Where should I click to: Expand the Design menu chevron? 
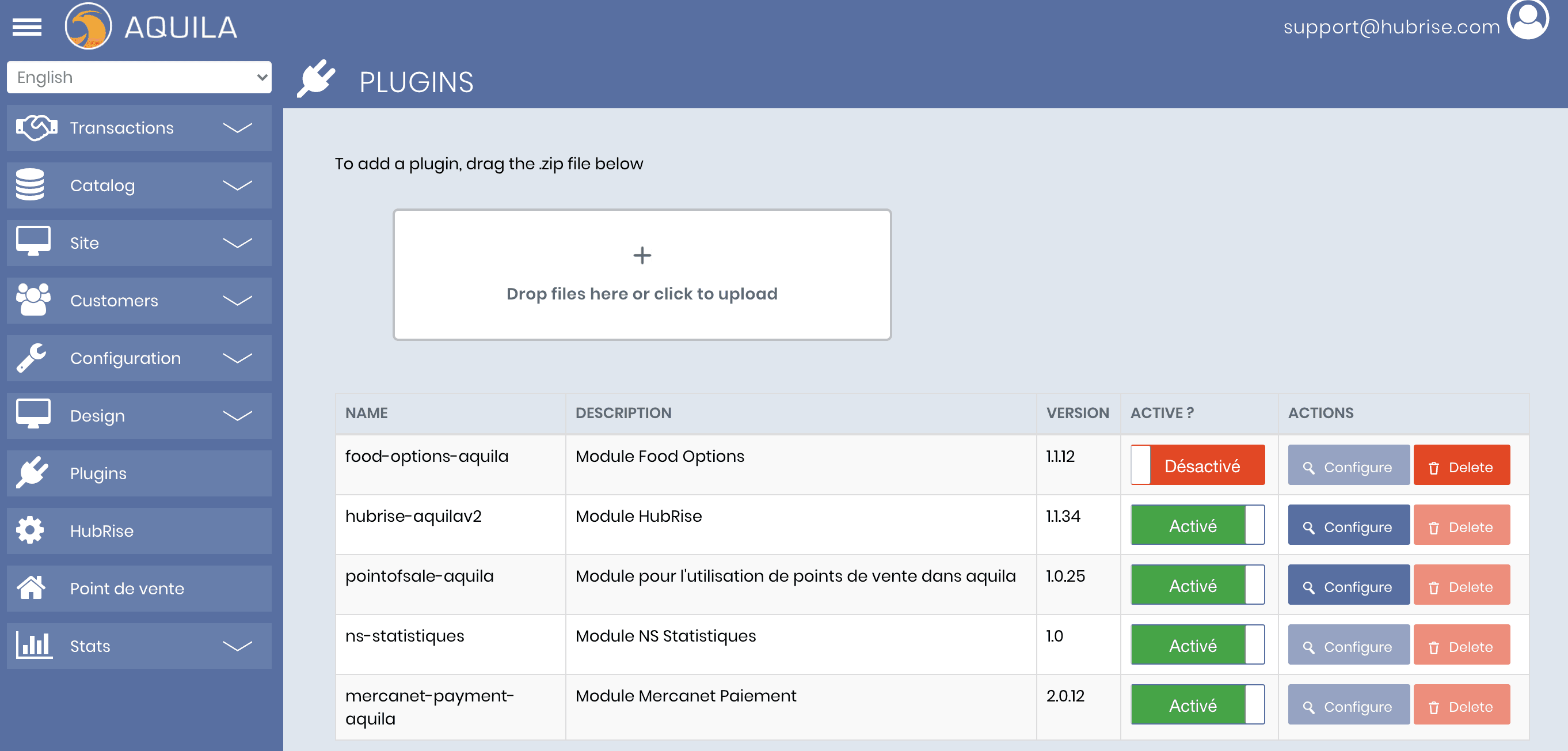237,416
